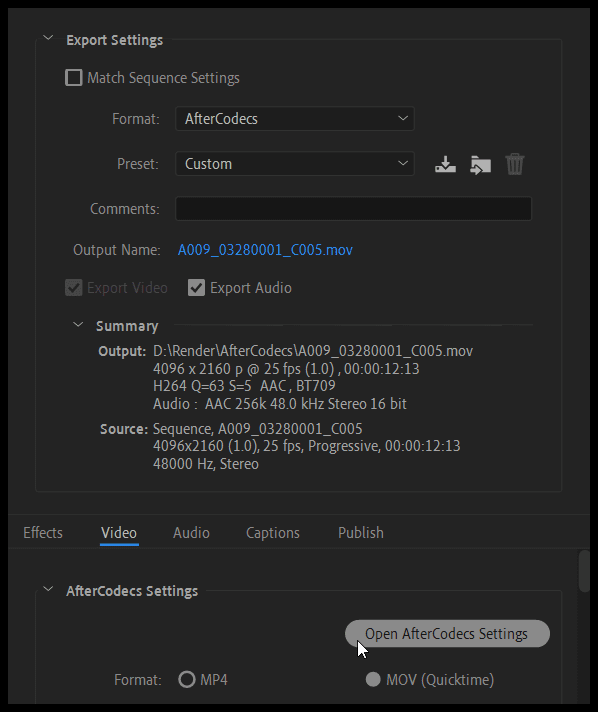This screenshot has height=712, width=598.
Task: Click the Delete Preset trash icon
Action: point(514,164)
